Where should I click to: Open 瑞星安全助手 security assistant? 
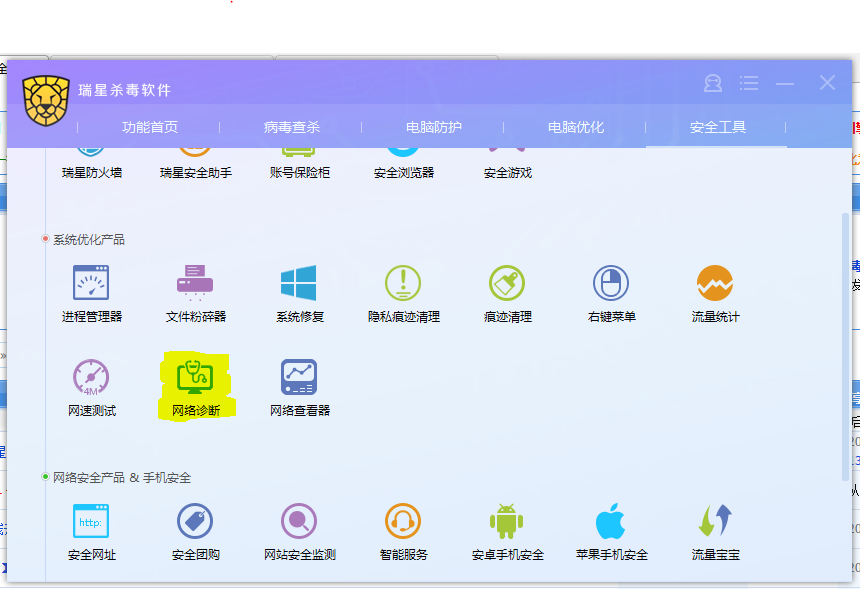[x=195, y=164]
